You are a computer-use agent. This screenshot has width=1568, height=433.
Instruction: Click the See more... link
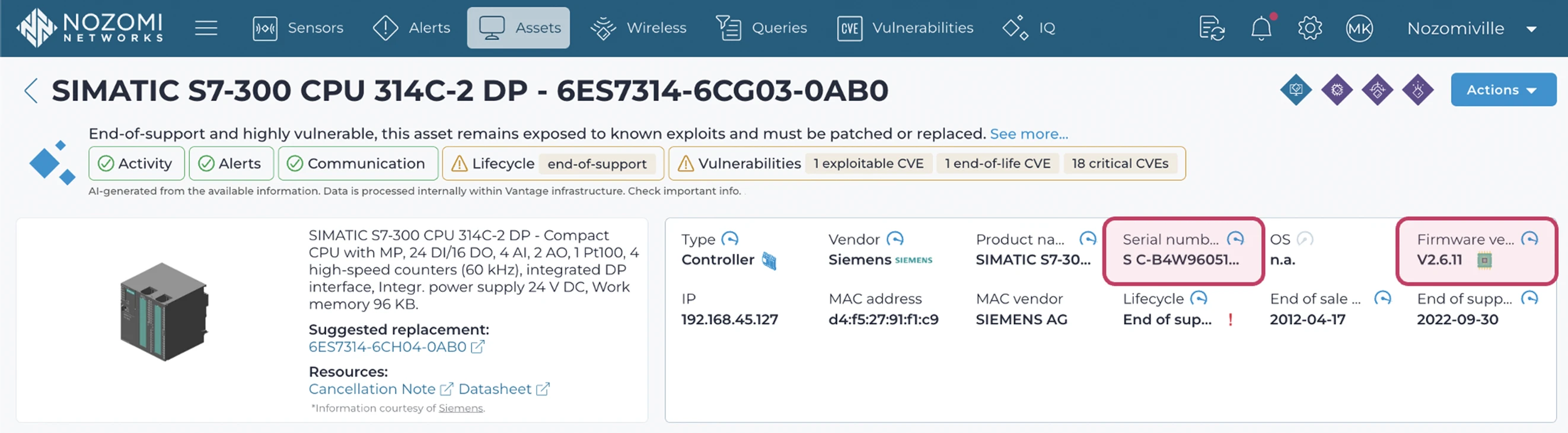click(1029, 134)
